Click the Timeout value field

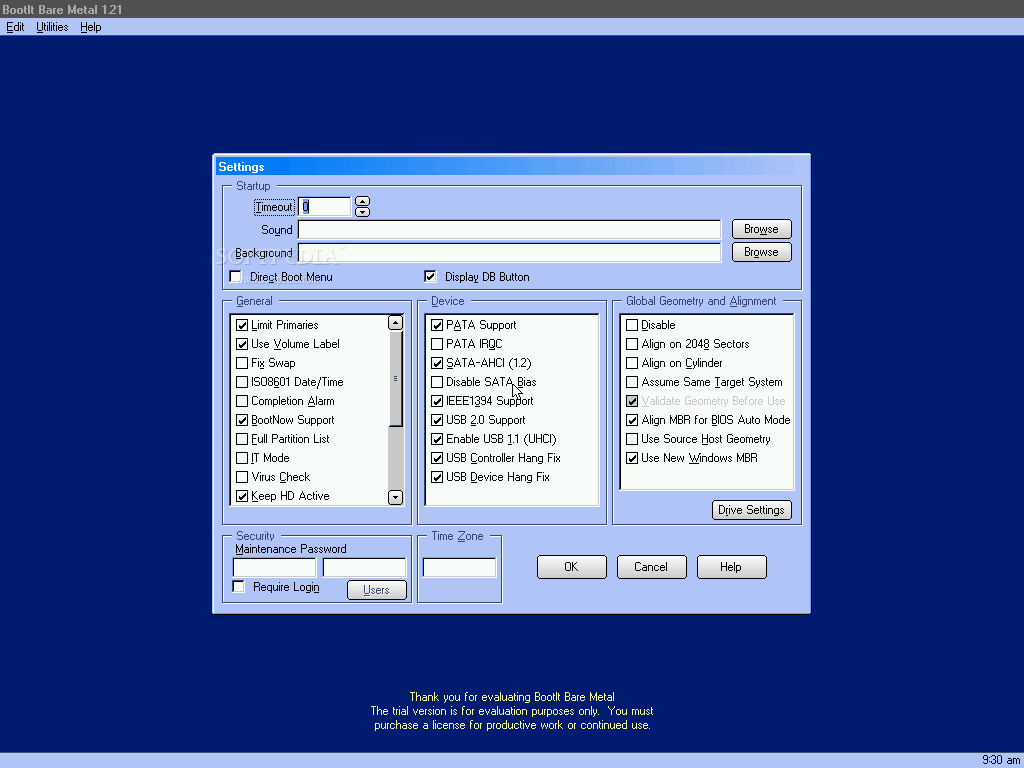coord(324,207)
